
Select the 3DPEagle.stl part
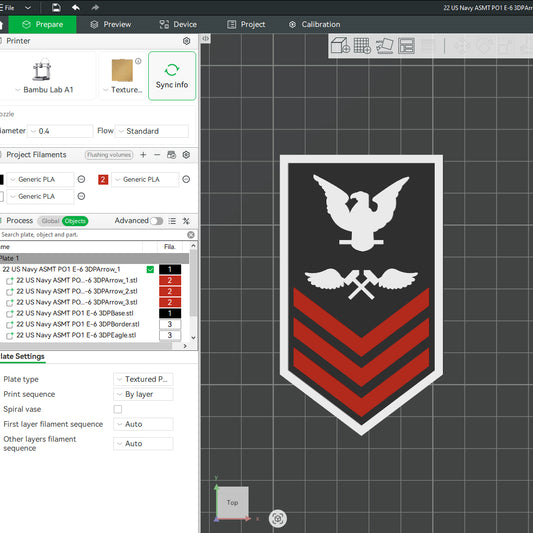[x=76, y=335]
